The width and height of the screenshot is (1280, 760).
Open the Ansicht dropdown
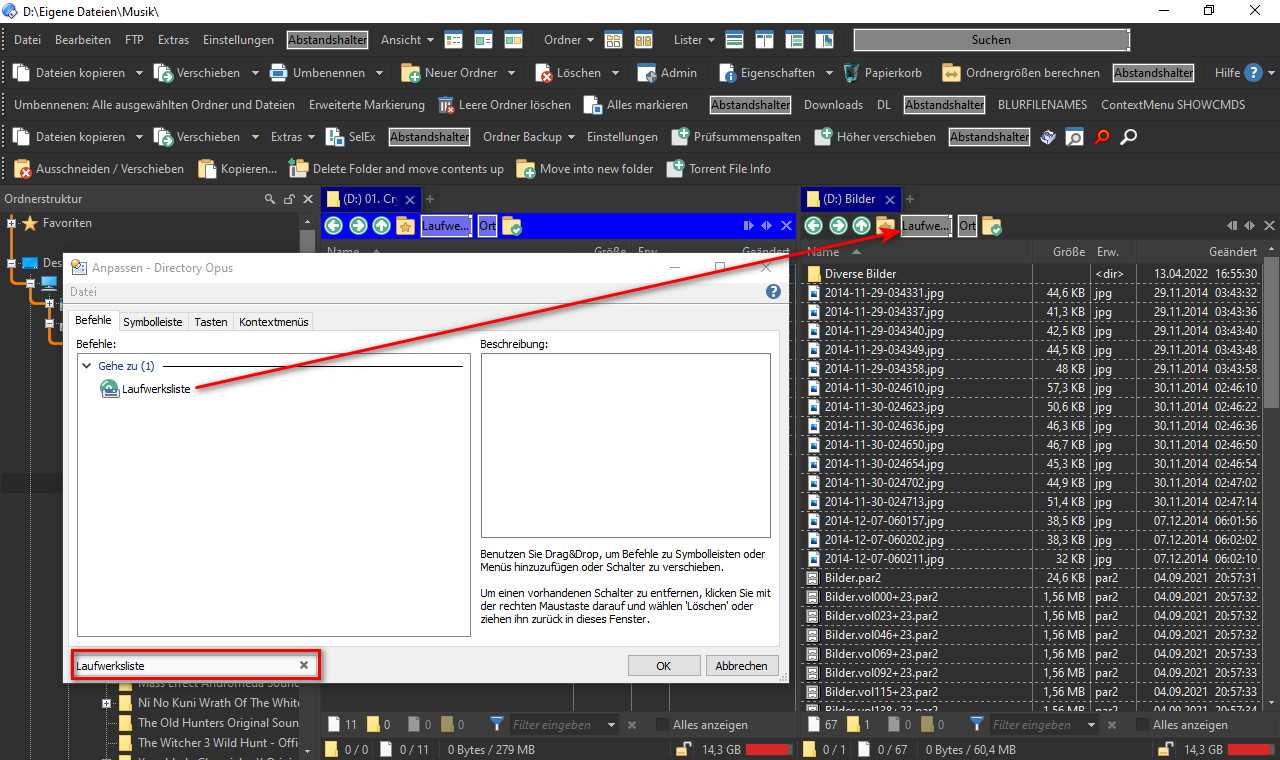tap(407, 40)
